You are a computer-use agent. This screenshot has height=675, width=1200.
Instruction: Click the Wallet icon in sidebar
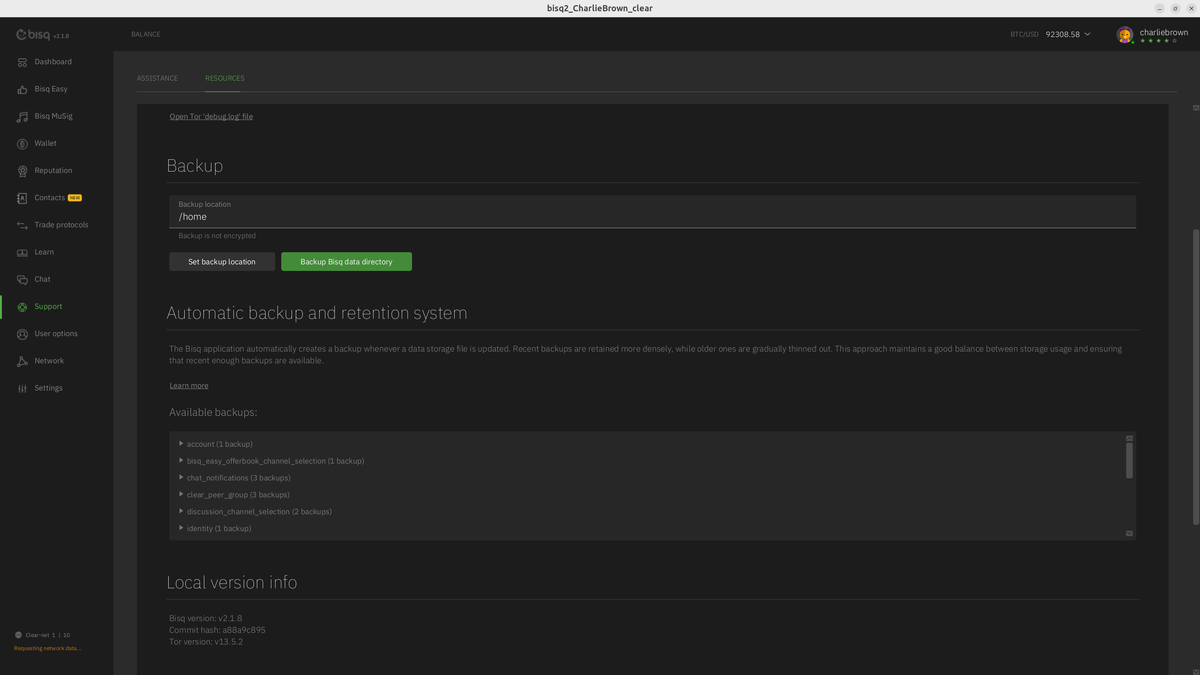pyautogui.click(x=22, y=144)
